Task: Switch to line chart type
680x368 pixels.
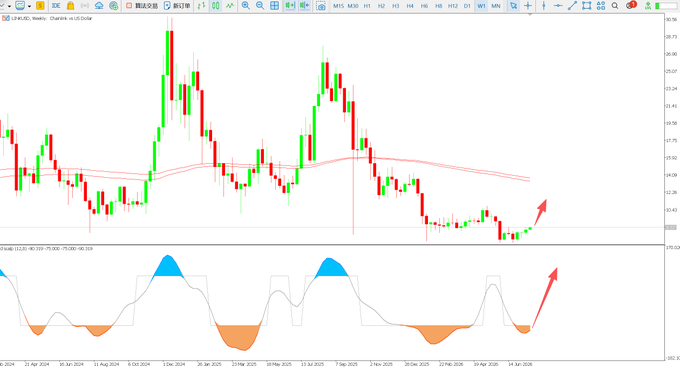Action: [x=230, y=6]
